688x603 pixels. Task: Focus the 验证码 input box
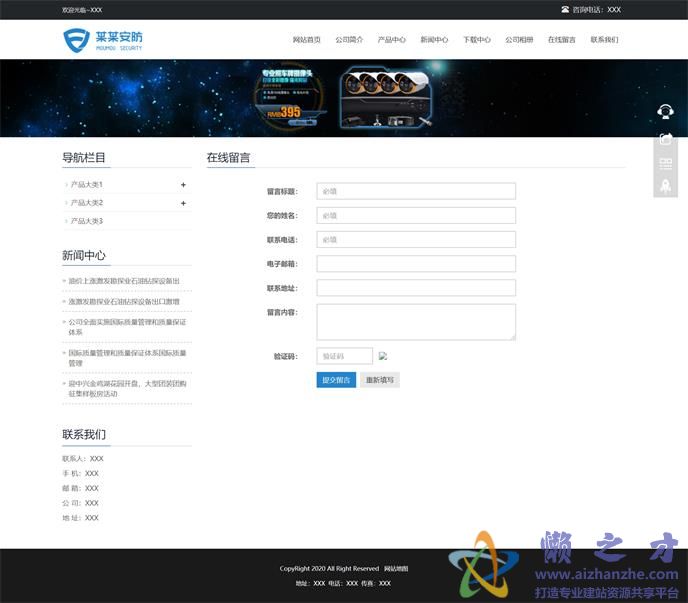(344, 356)
